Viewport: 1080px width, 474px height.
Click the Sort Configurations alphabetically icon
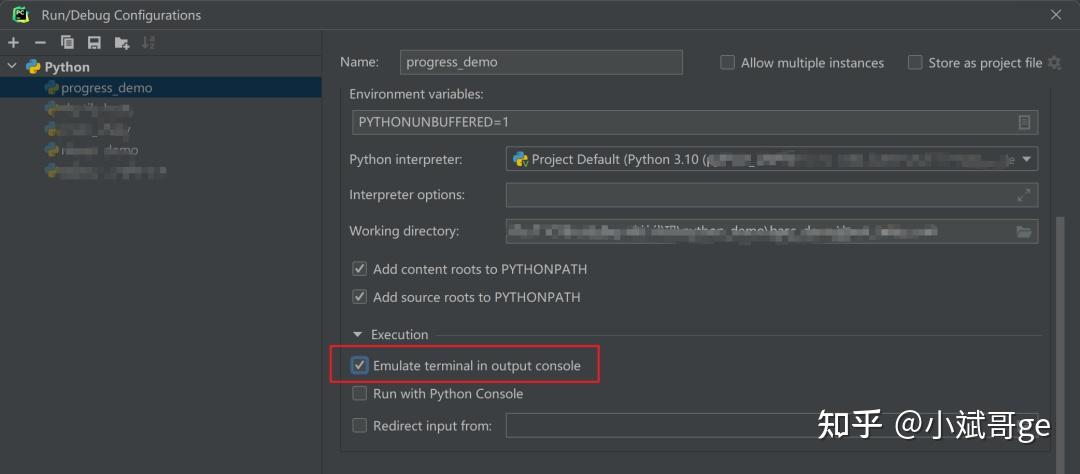149,42
